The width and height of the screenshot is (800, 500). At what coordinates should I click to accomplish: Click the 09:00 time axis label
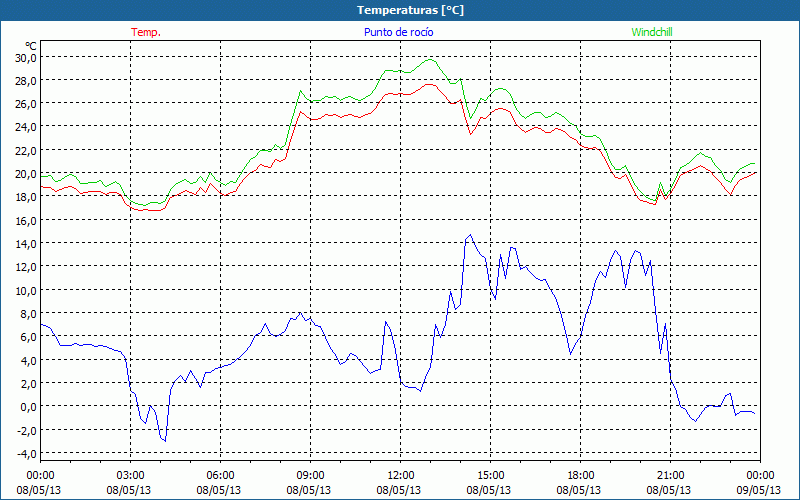[311, 476]
